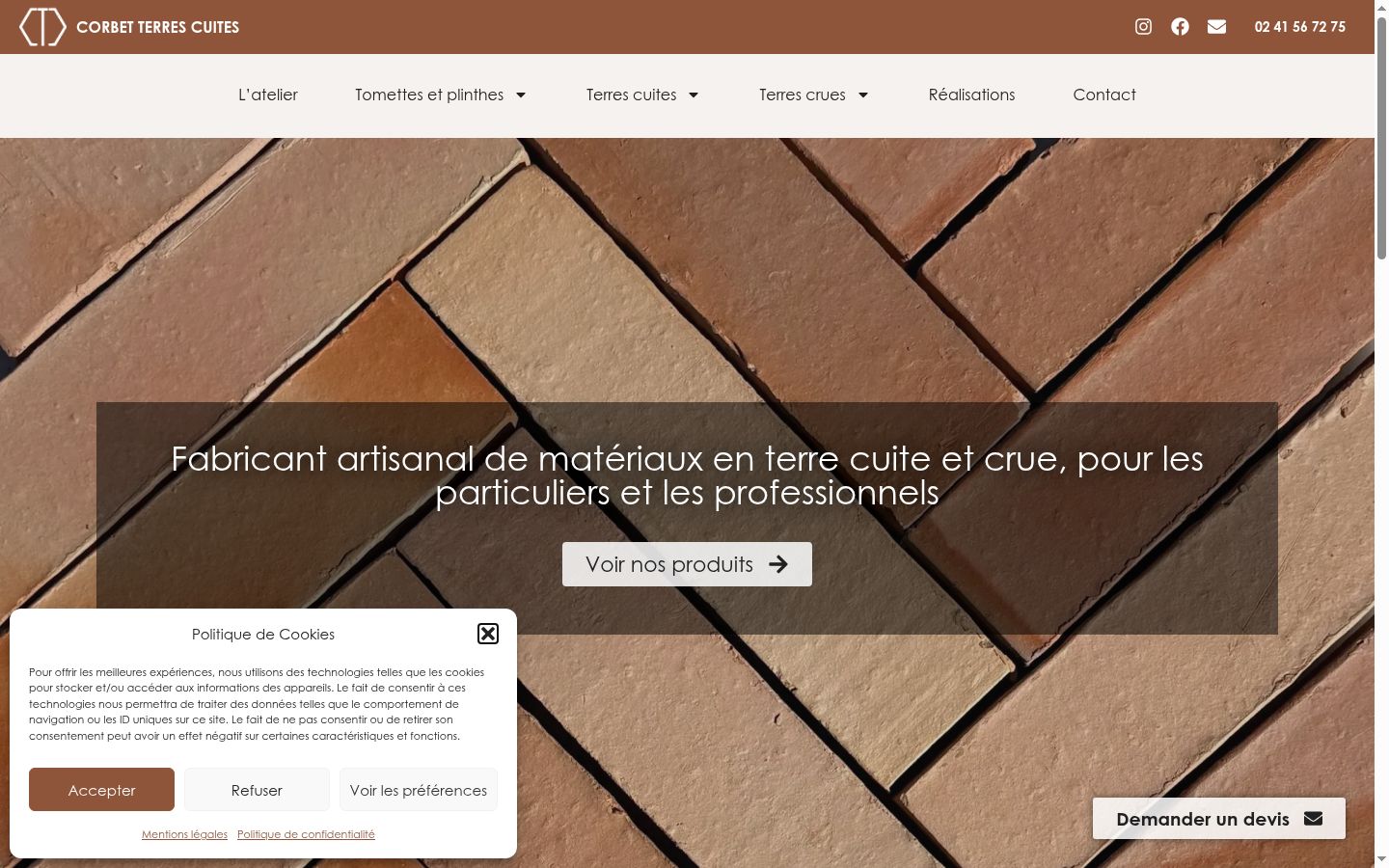Screen dimensions: 1389x868
Task: Click the arrow in Voir nos produits
Action: click(778, 564)
